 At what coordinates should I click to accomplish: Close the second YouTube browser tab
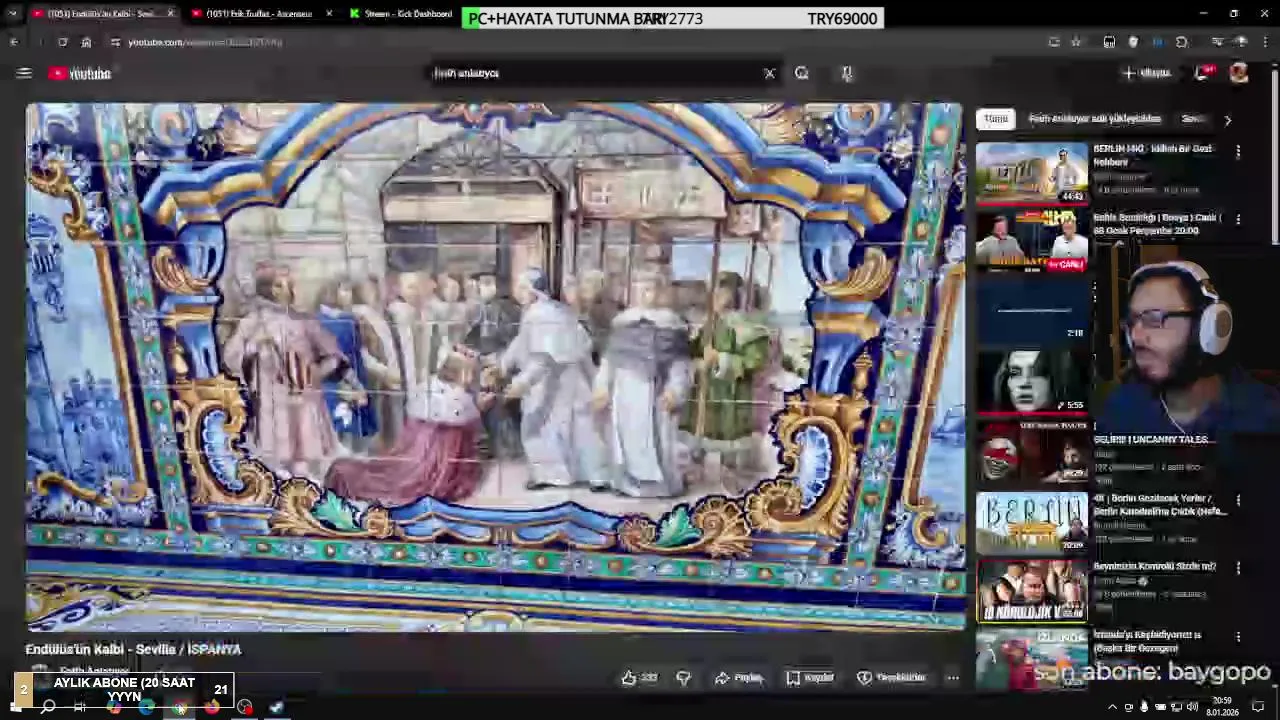point(329,14)
